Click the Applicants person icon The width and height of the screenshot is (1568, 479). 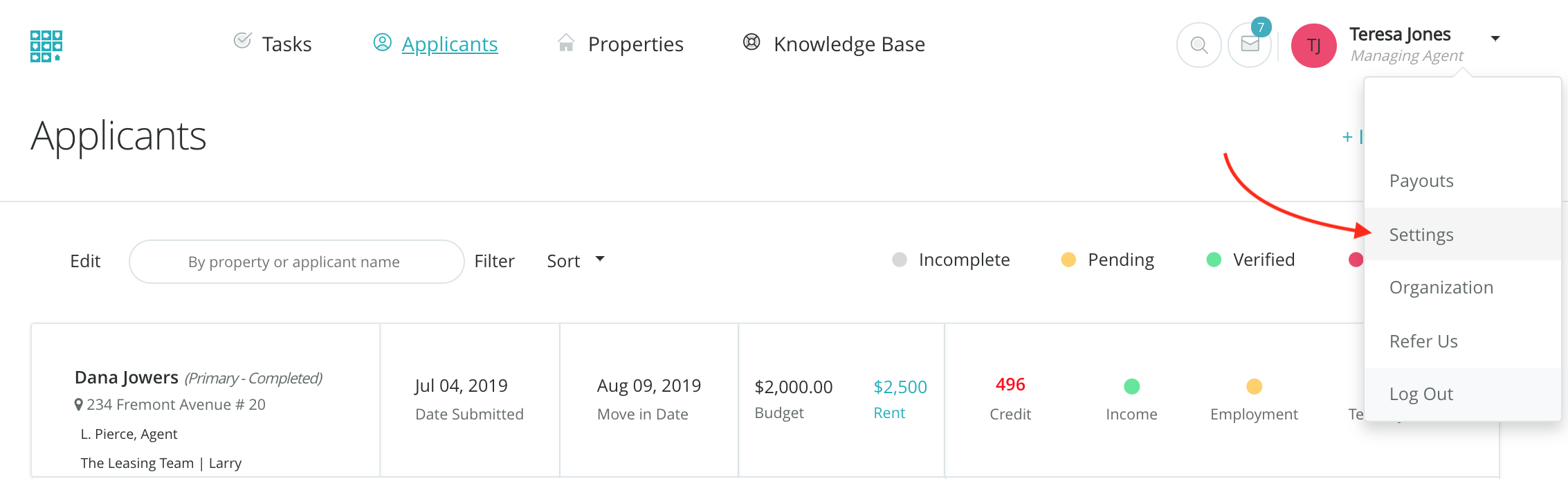click(x=382, y=42)
